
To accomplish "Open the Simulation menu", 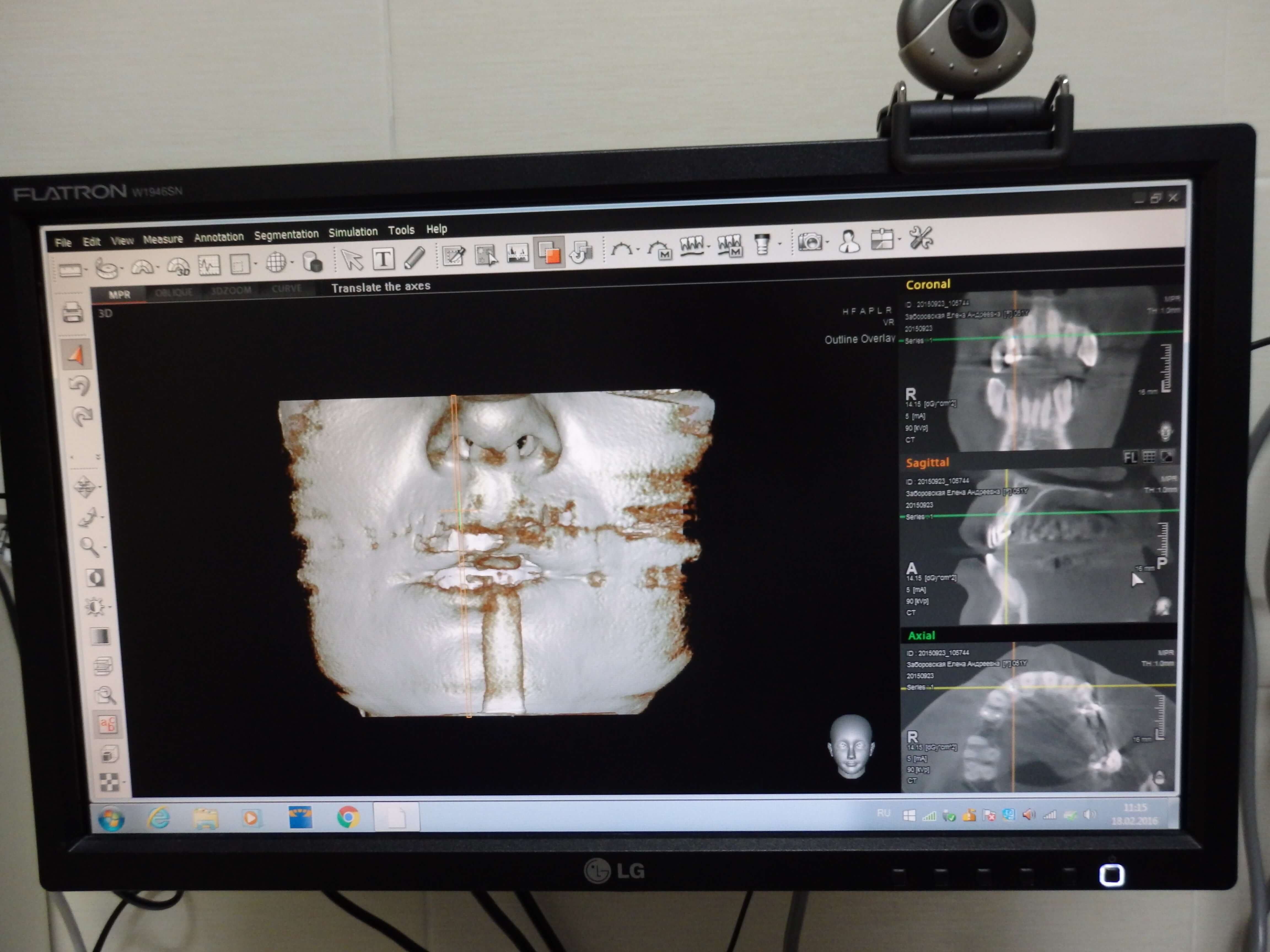I will [x=353, y=232].
